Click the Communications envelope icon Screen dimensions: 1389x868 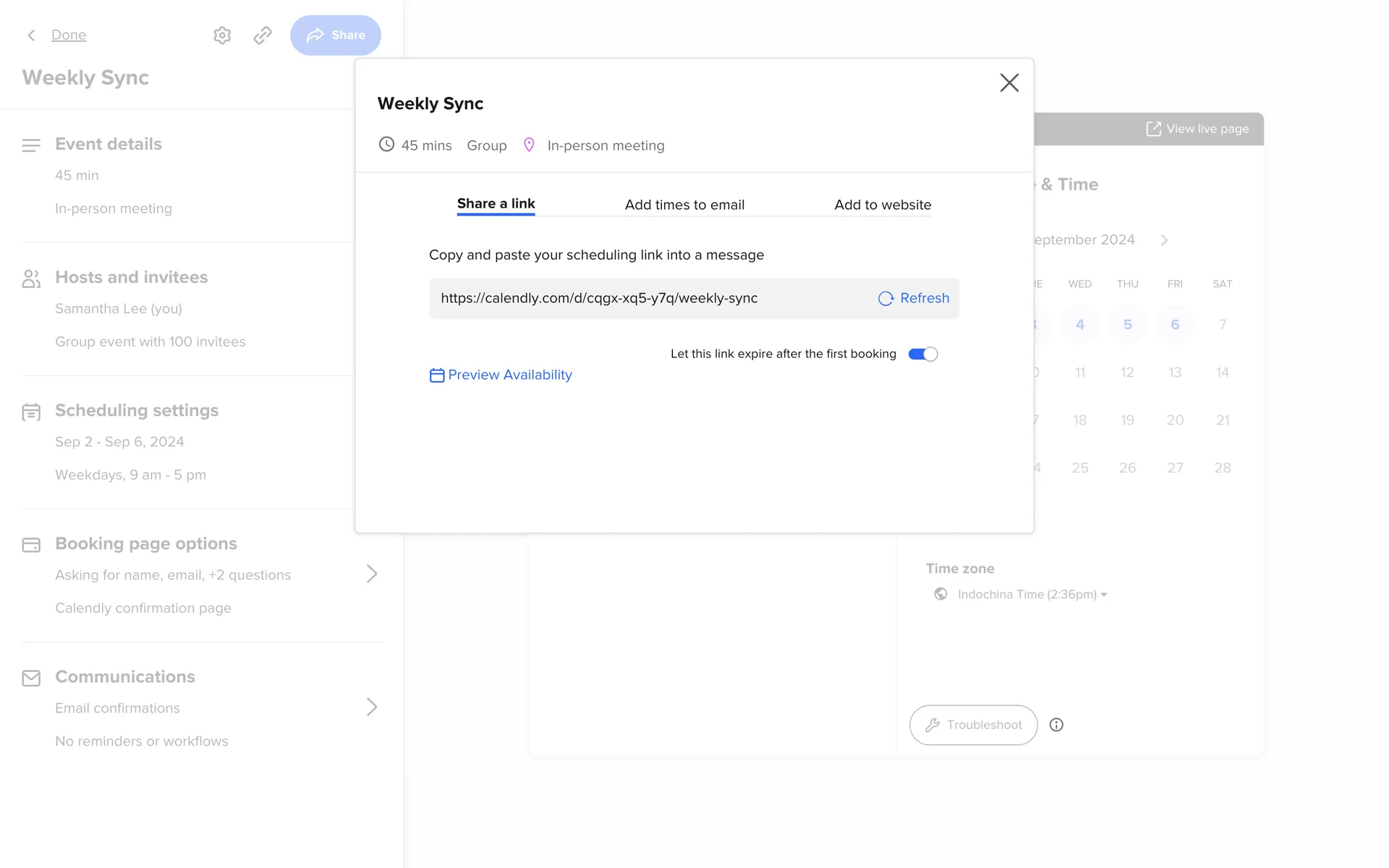31,678
